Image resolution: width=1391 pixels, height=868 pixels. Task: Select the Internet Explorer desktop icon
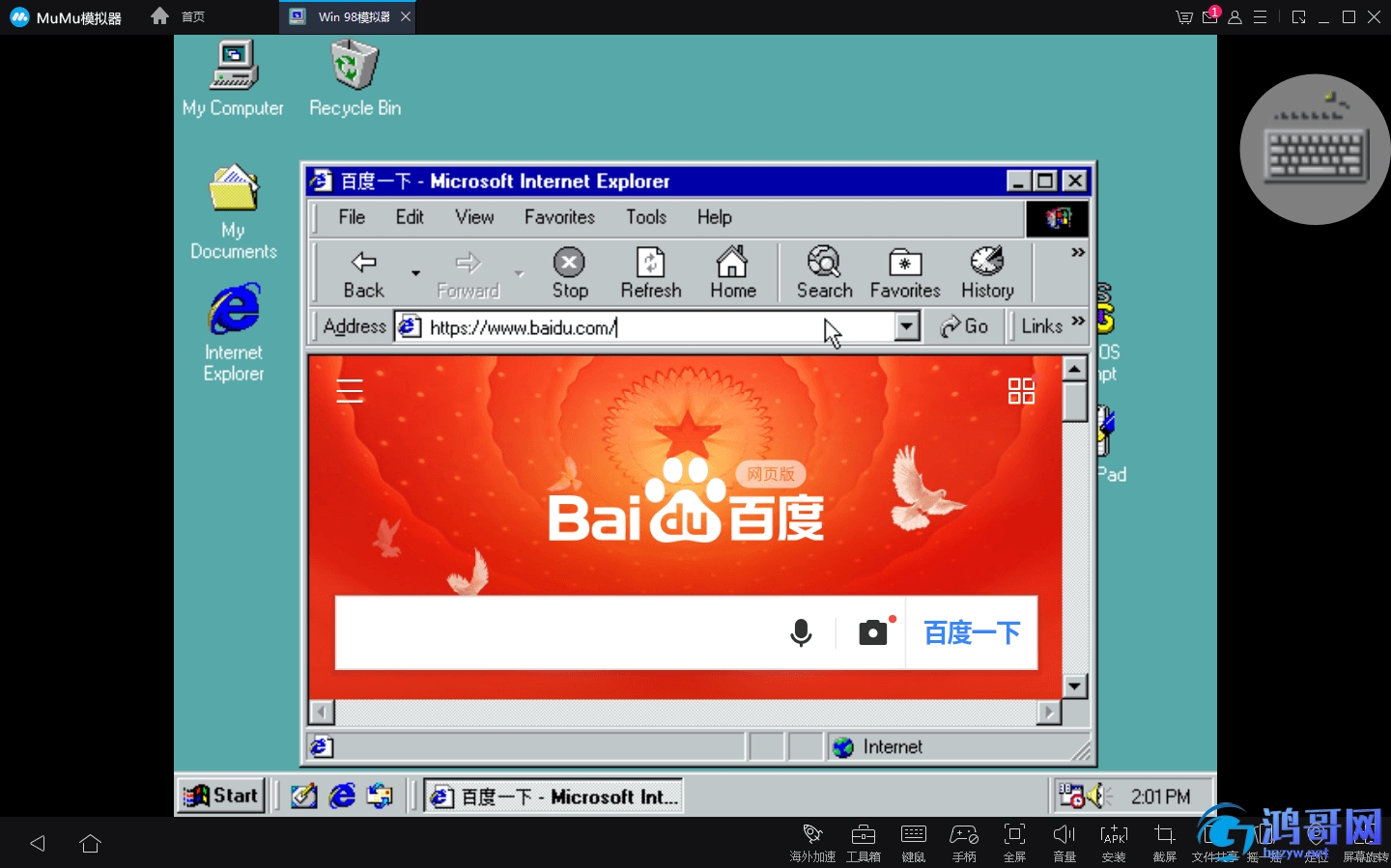pos(234,333)
